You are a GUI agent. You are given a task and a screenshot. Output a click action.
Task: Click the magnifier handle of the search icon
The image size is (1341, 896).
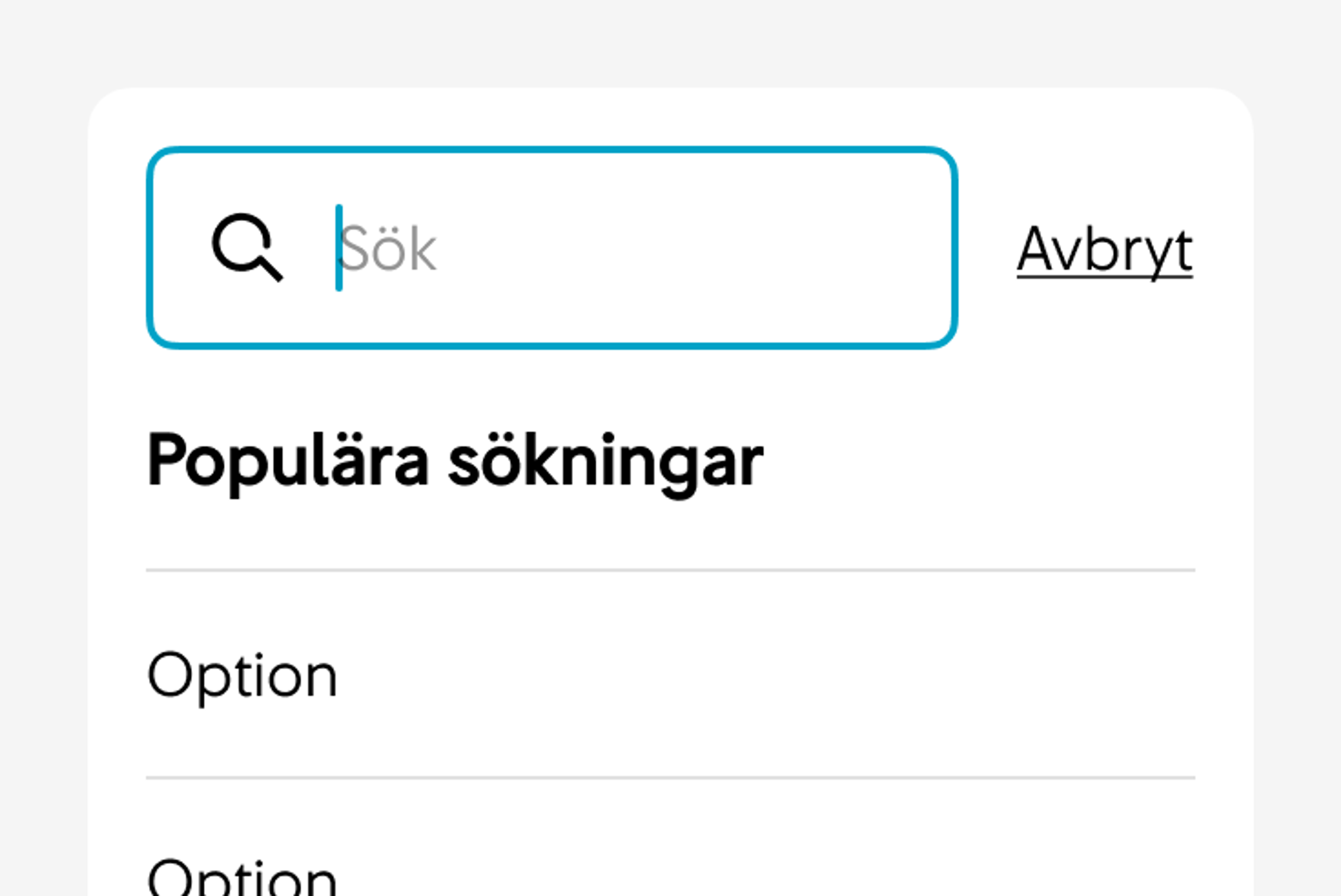coord(271,269)
